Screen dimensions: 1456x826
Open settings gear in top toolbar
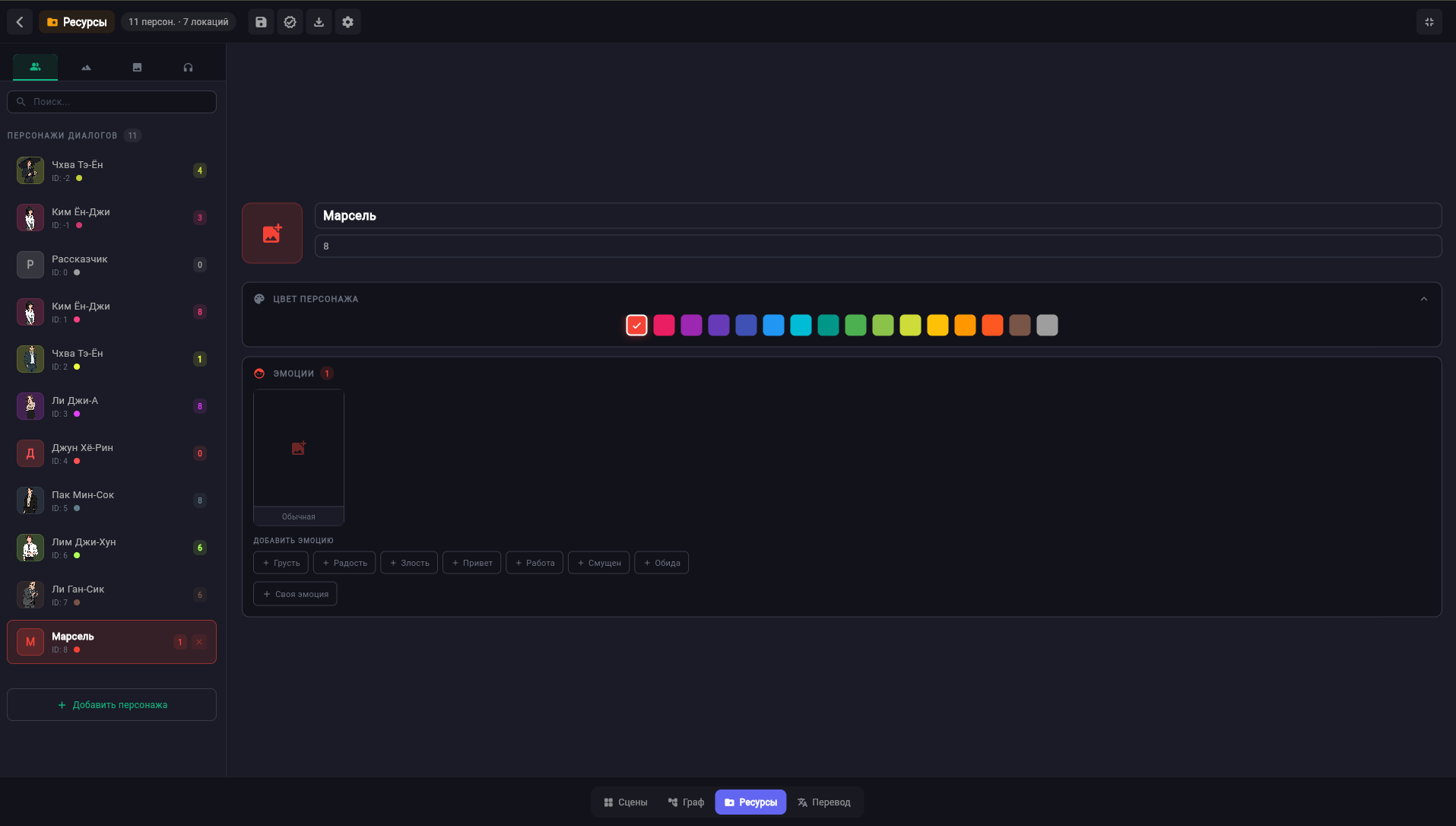point(347,22)
